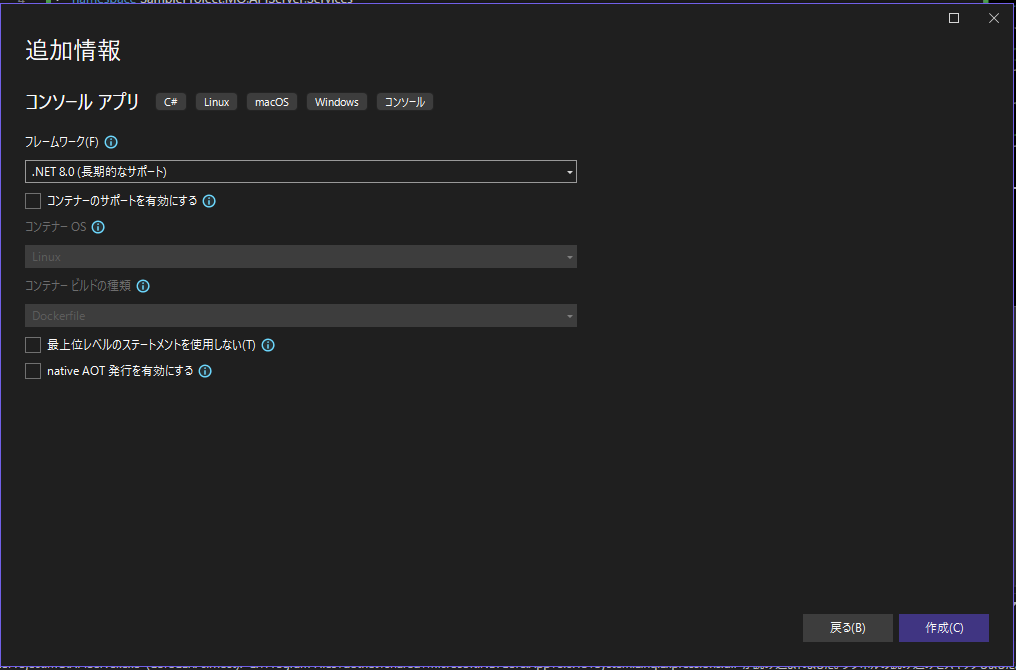The image size is (1016, 670).
Task: Click info icon beside コンテナー ビルドの種類
Action: [143, 286]
